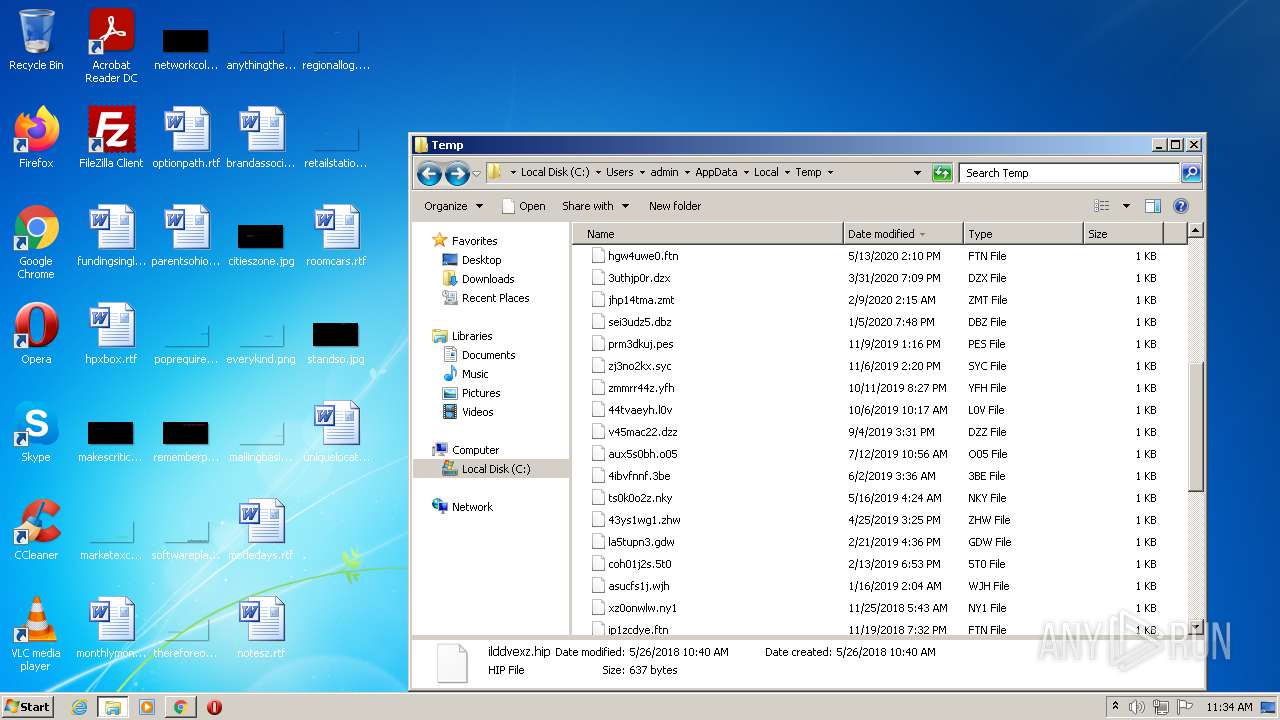Click the search magnifier icon
This screenshot has height=720, width=1280.
pos(1190,173)
